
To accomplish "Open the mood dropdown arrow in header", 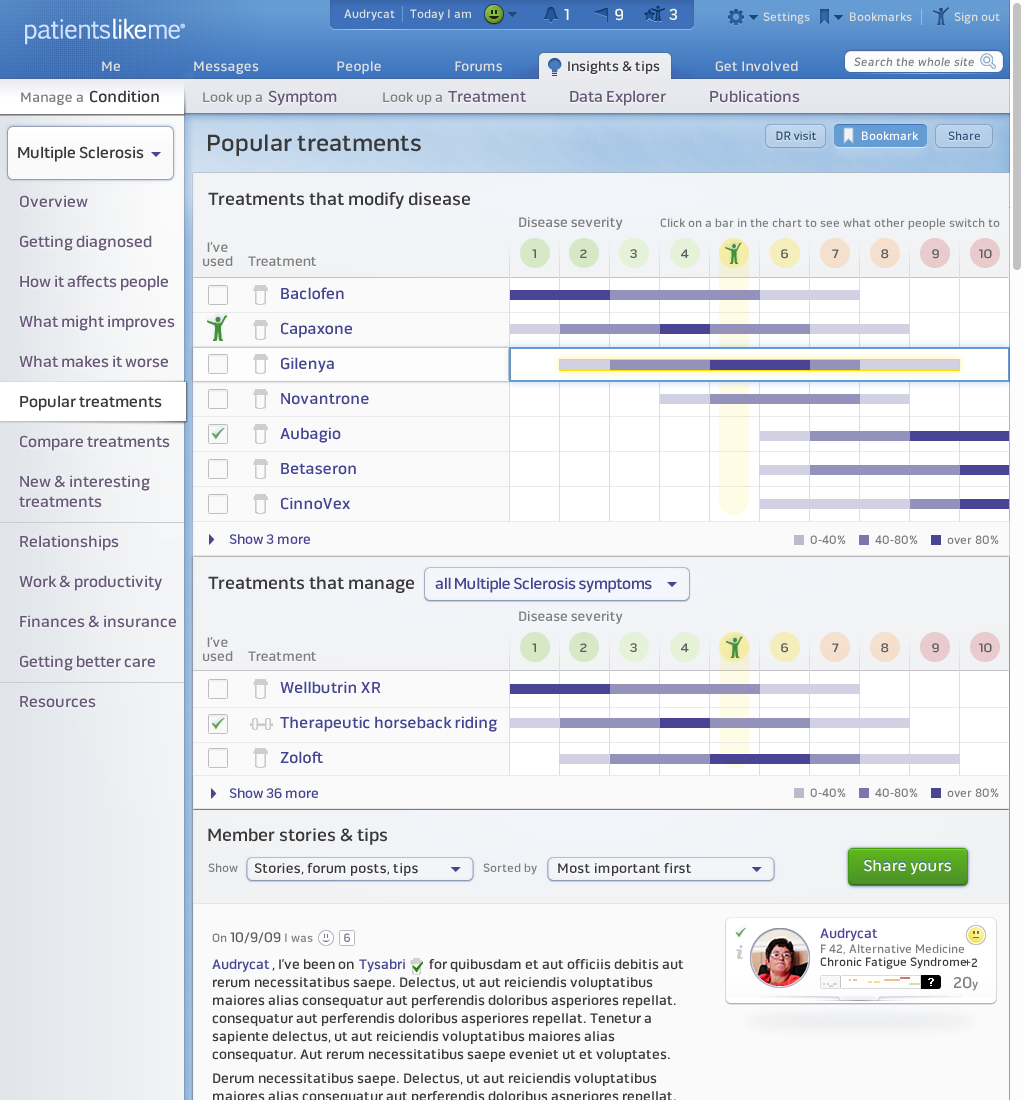I will pos(513,15).
